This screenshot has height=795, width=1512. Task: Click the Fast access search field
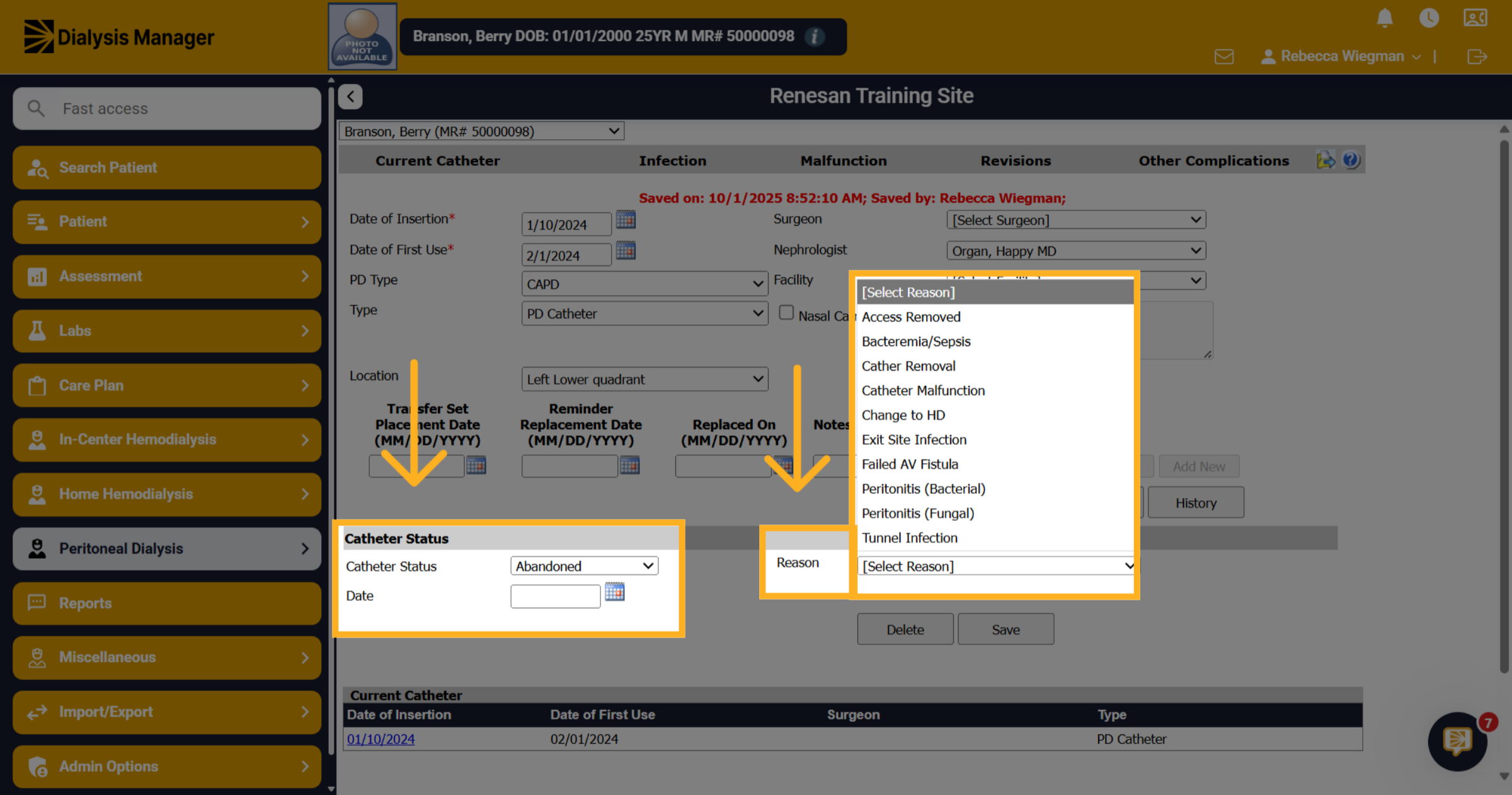click(x=167, y=108)
